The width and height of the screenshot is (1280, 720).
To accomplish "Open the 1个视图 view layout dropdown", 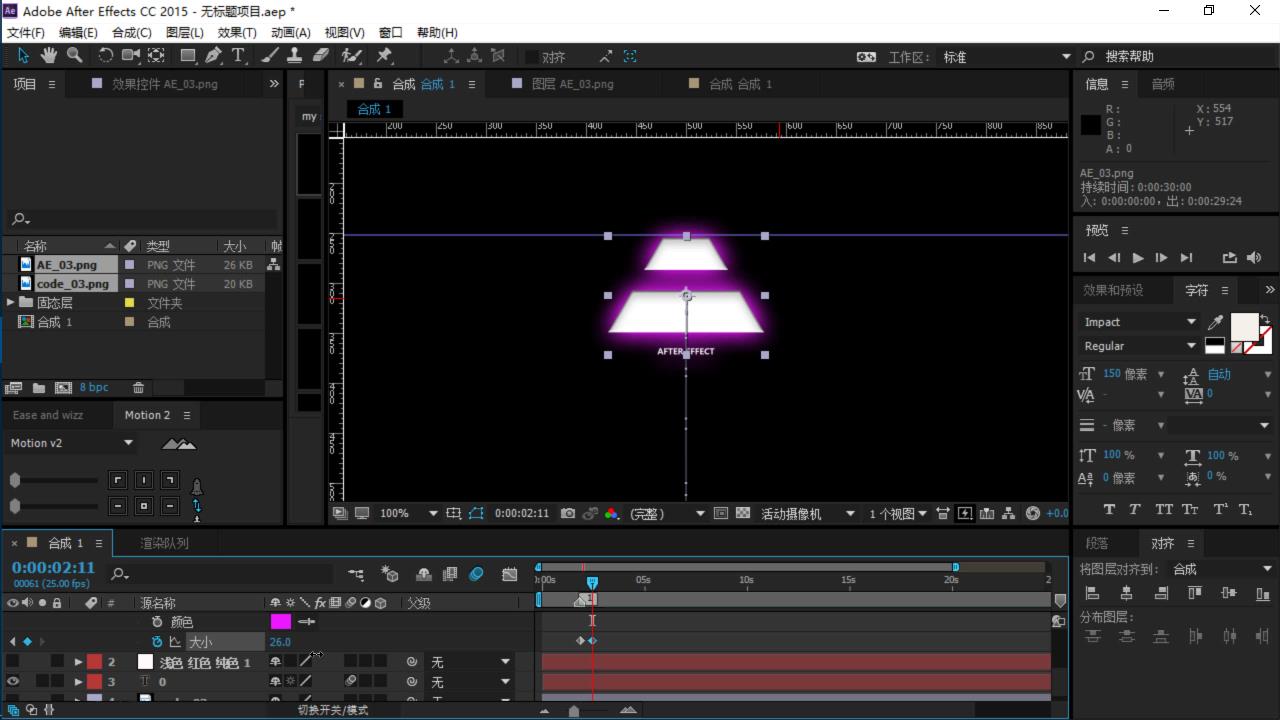I will [x=897, y=513].
